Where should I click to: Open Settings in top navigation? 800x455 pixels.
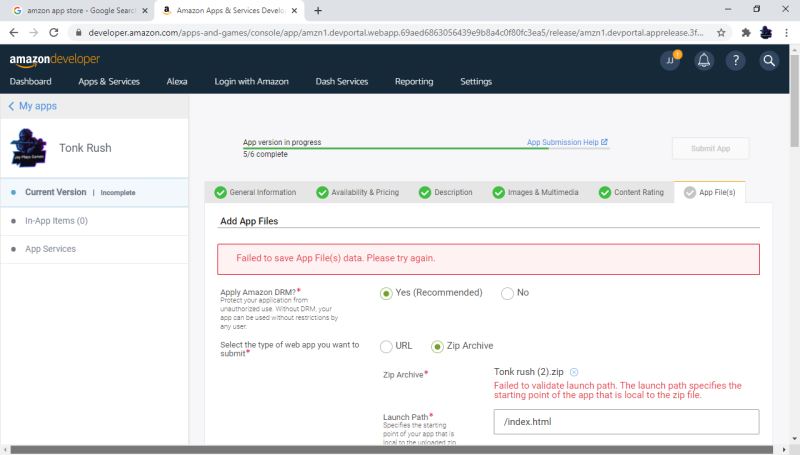[x=476, y=82]
